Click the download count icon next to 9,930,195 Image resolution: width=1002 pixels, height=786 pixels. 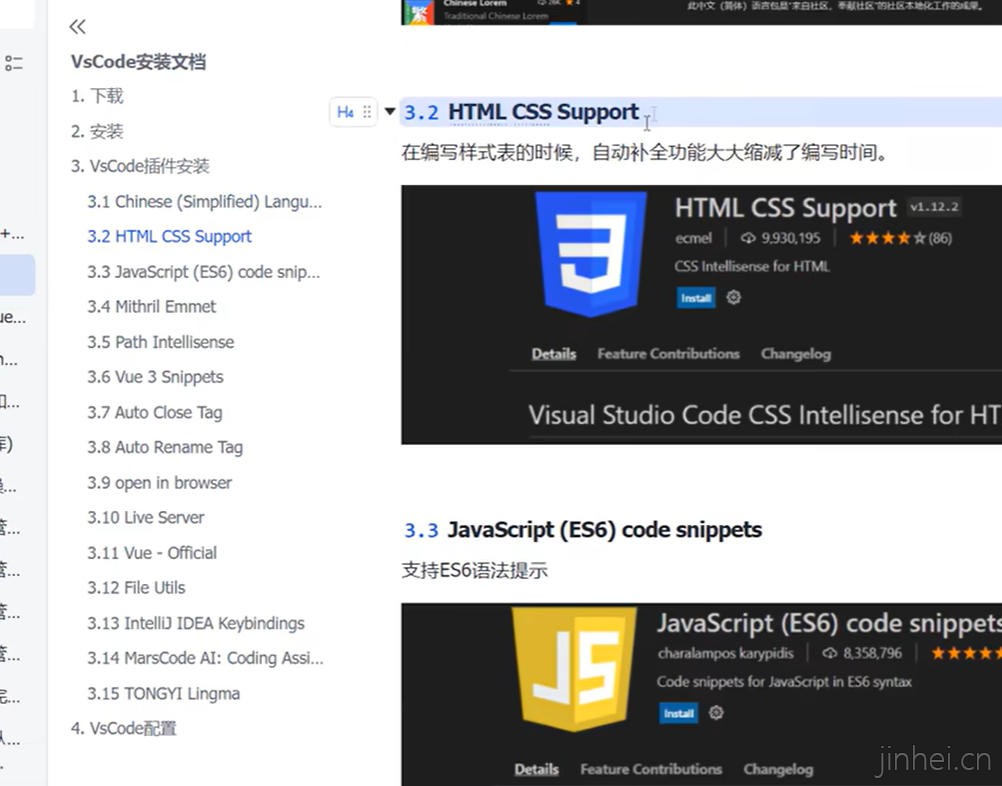[x=748, y=238]
